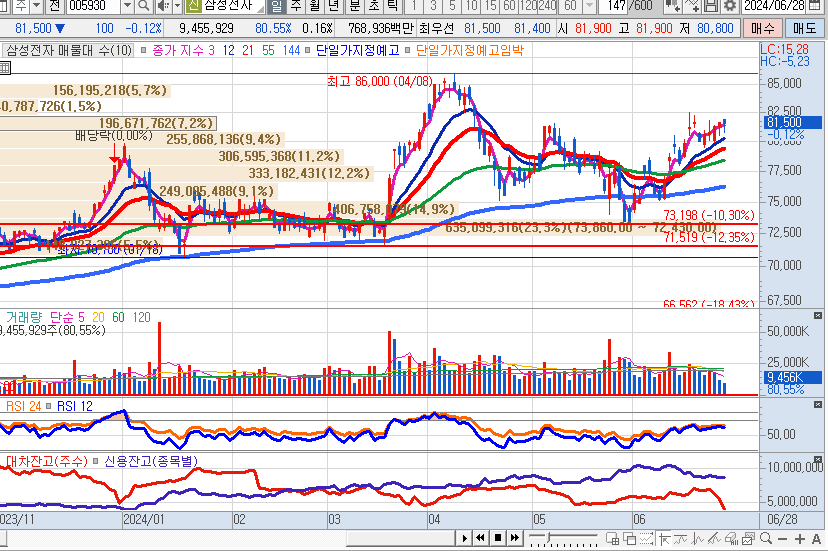Click the plus icon to zoom in chart

(x=801, y=538)
